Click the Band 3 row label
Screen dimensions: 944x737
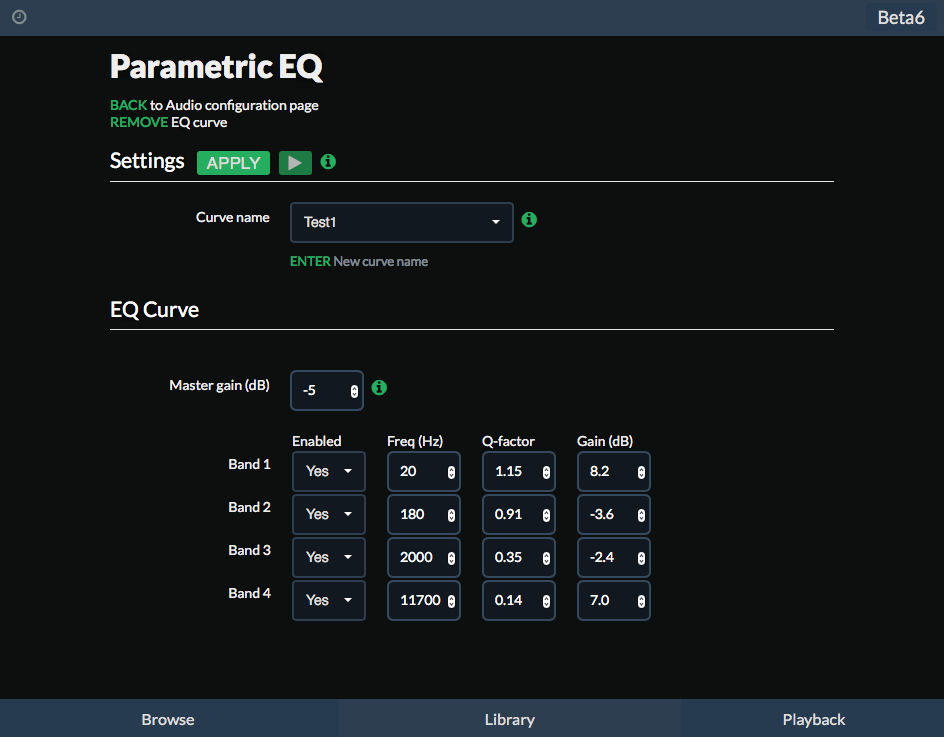[x=249, y=550]
